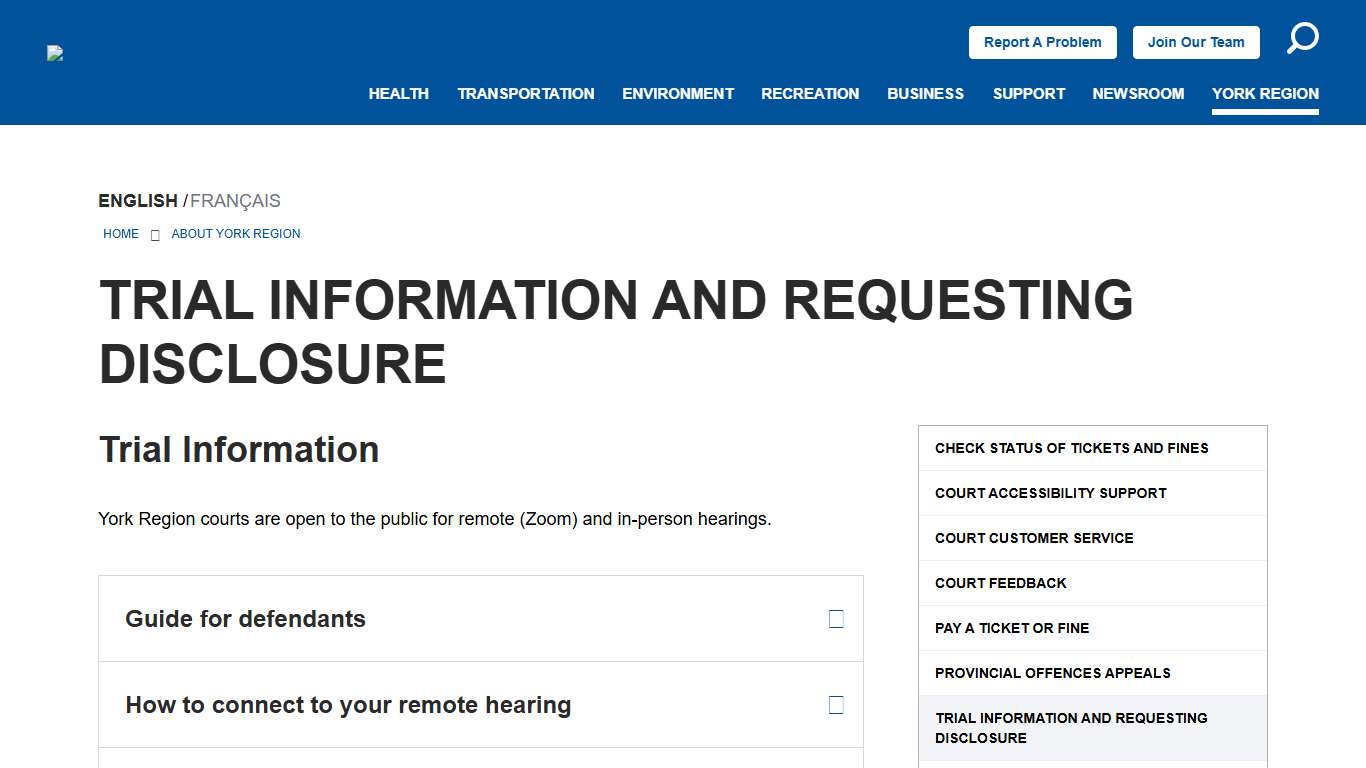Open the BUSINESS section
Image resolution: width=1366 pixels, height=768 pixels.
(x=925, y=93)
